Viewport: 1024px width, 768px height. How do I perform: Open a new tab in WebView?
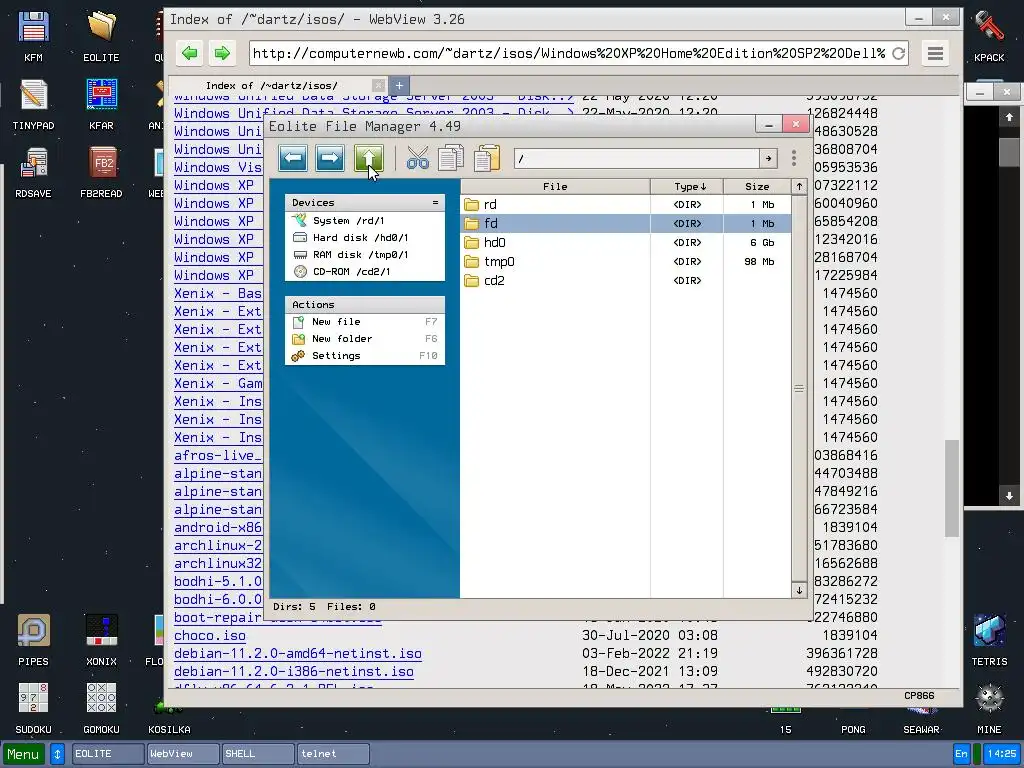coord(399,86)
